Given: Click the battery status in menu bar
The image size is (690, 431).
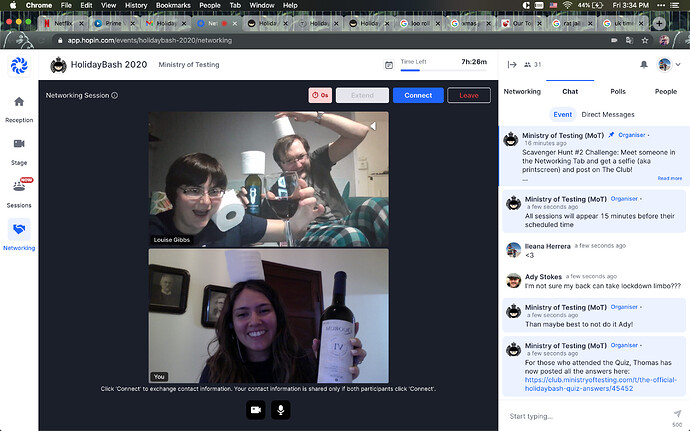Looking at the screenshot, I should pyautogui.click(x=590, y=5).
